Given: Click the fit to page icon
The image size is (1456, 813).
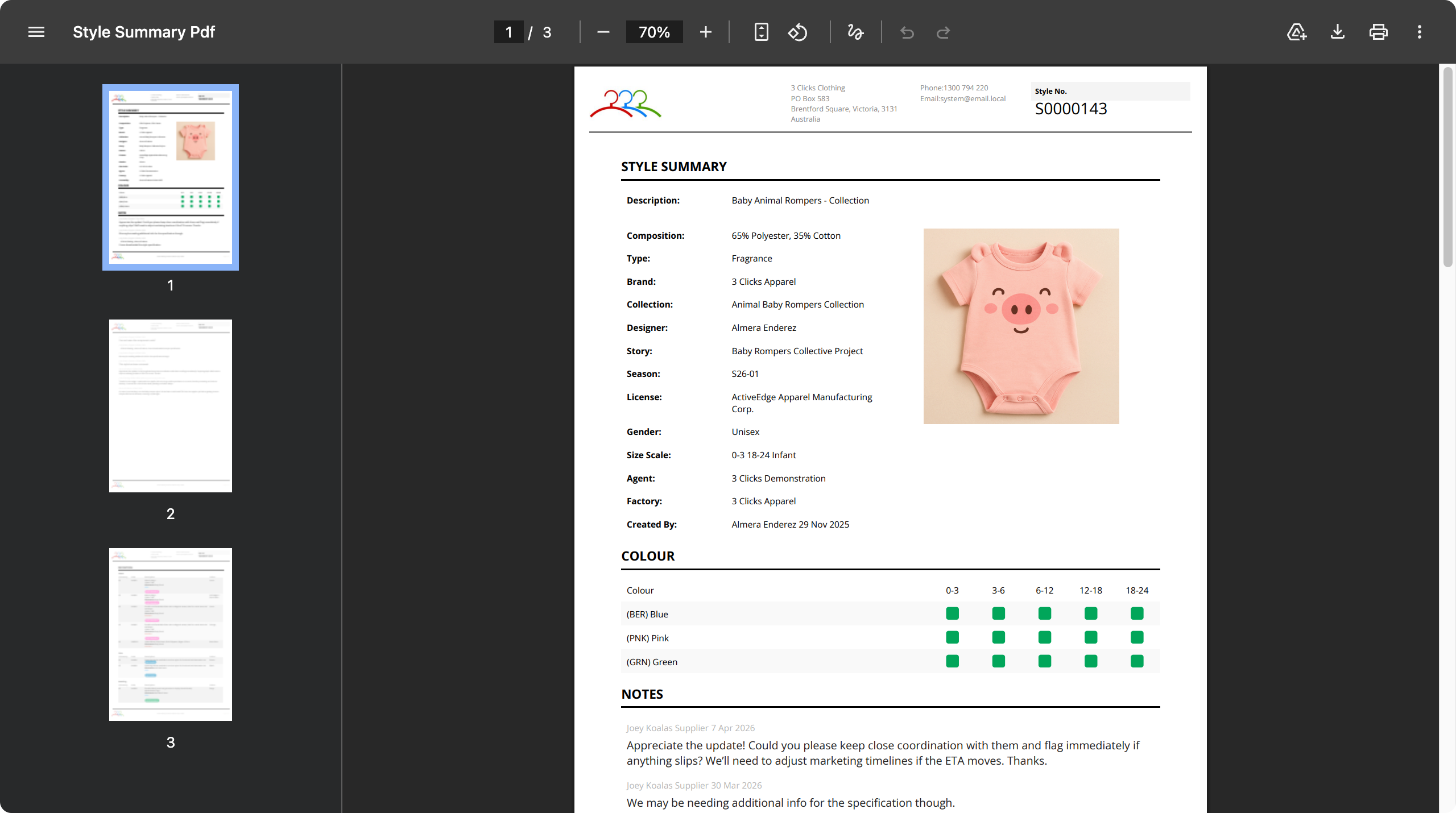Looking at the screenshot, I should pos(761,32).
